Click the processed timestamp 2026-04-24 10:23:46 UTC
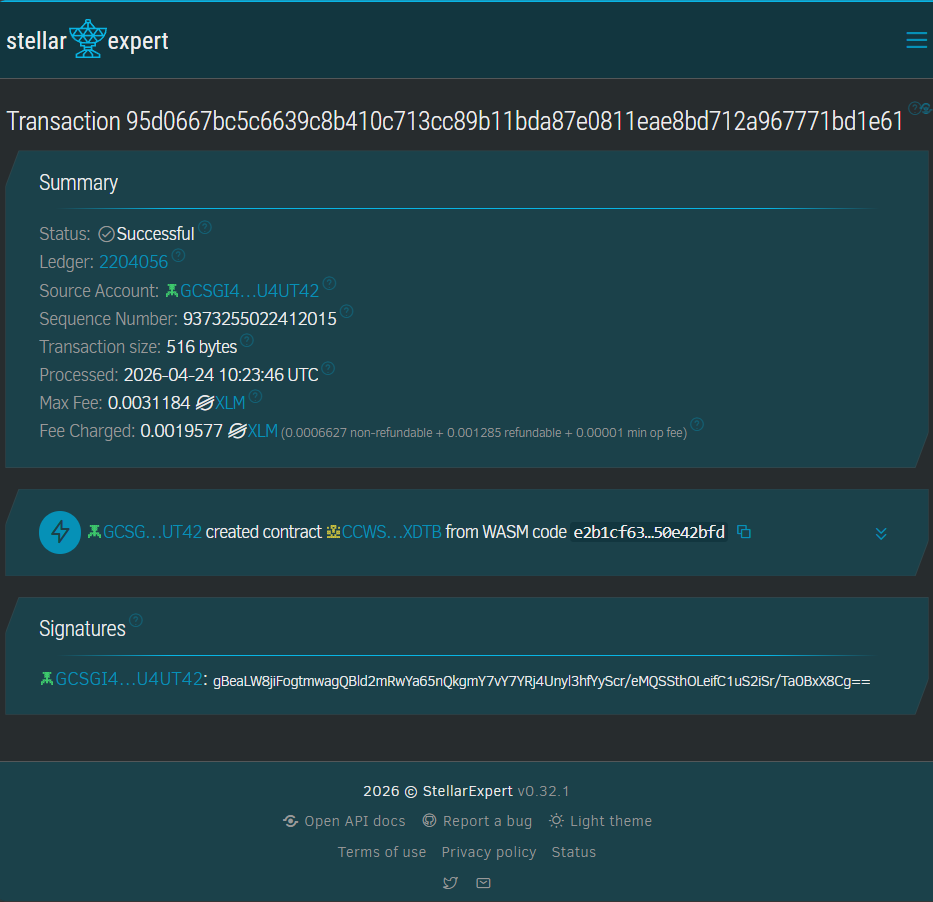The height and width of the screenshot is (902, 933). (221, 375)
